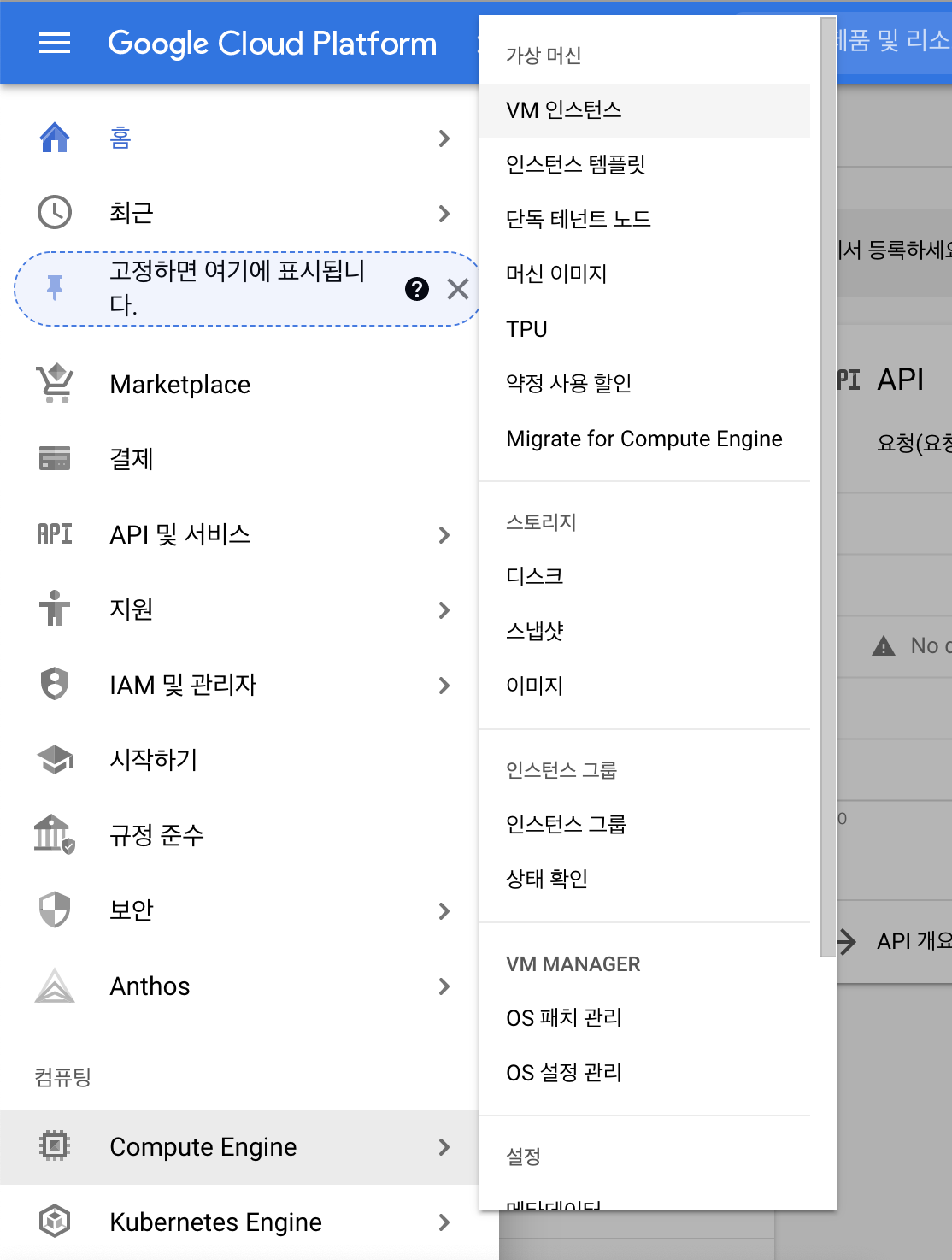Click the billing card icon
952x1260 pixels.
[x=55, y=458]
